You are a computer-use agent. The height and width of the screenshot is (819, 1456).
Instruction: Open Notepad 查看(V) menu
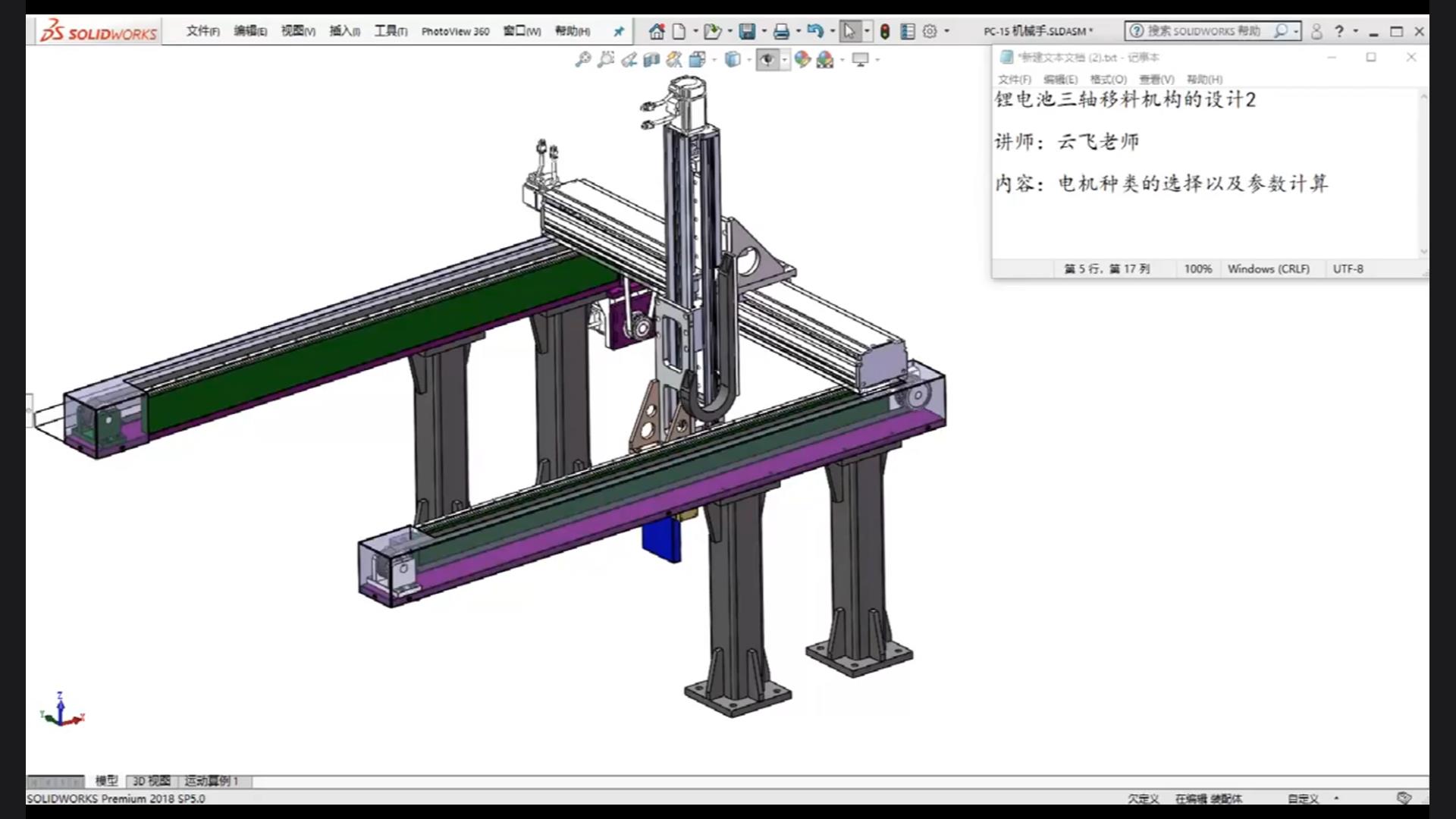tap(1156, 80)
